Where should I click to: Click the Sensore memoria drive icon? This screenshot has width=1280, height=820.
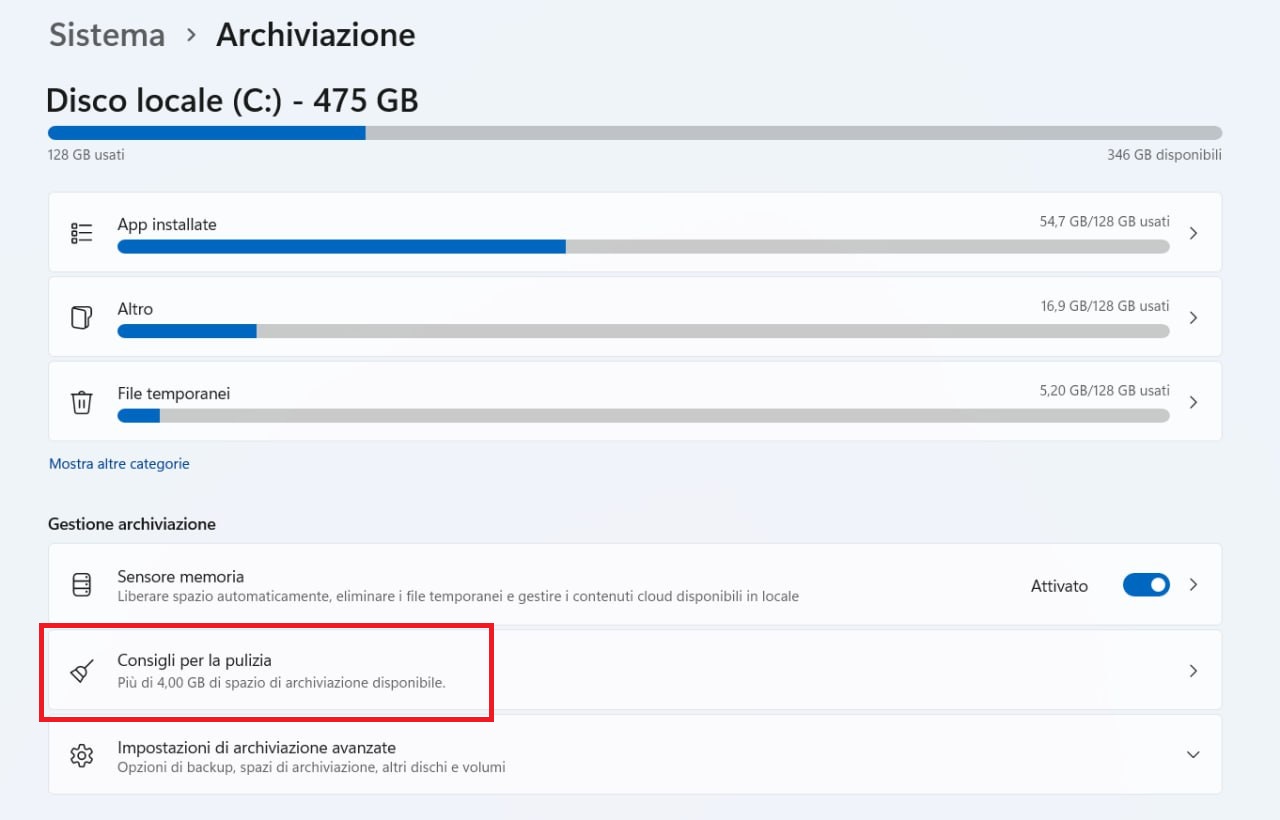(x=81, y=585)
